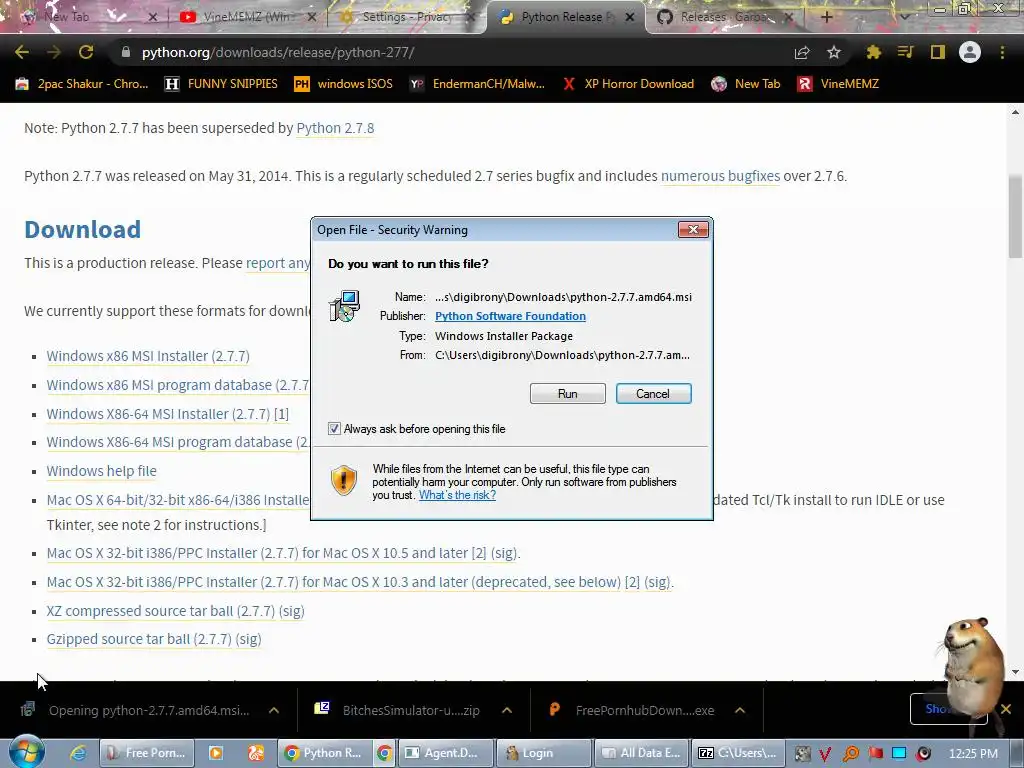Image resolution: width=1024 pixels, height=768 pixels.
Task: Switch to the Settings - Privacy tab
Action: pos(406,17)
